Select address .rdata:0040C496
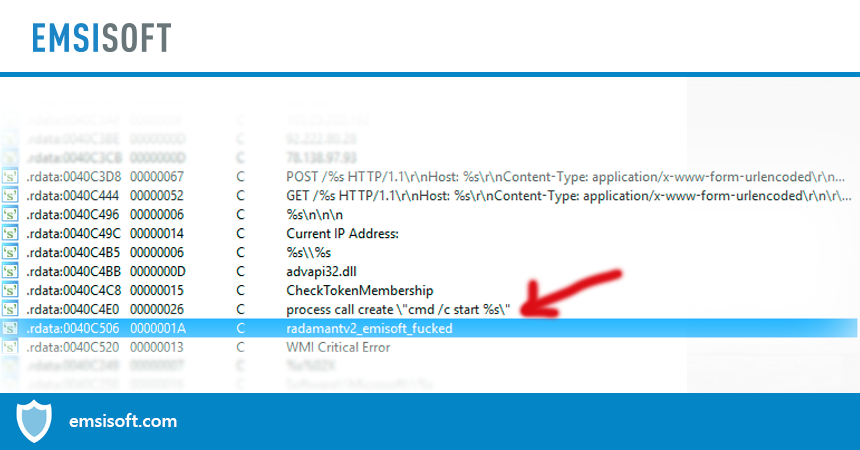This screenshot has width=860, height=450. coord(73,215)
